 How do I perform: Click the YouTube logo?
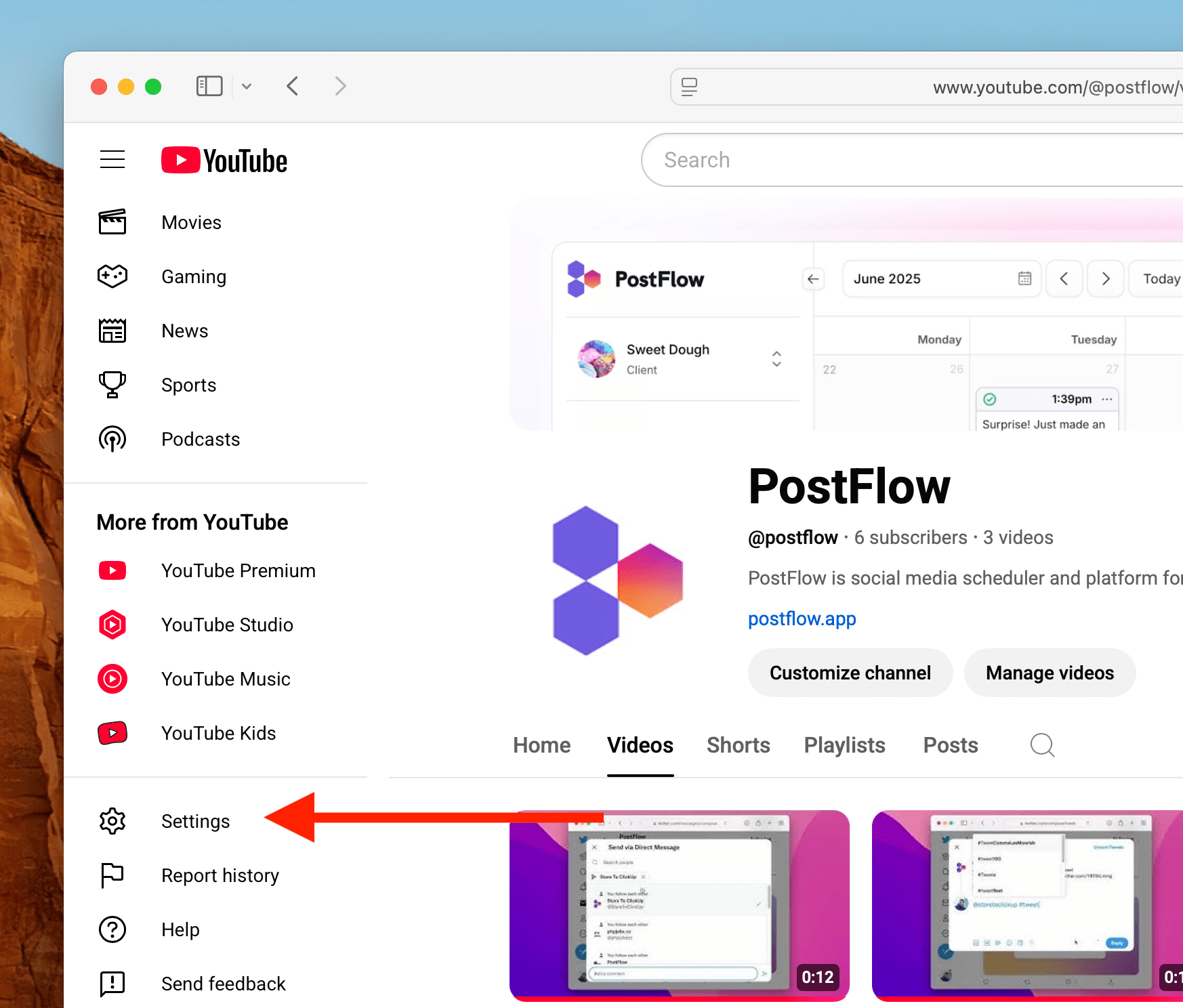tap(224, 161)
